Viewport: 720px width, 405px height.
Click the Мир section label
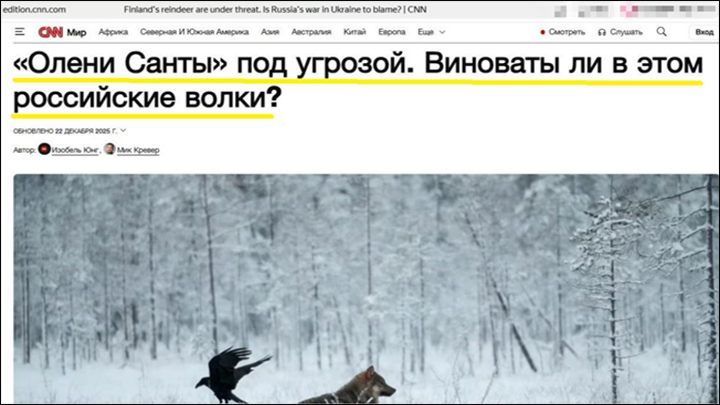77,33
